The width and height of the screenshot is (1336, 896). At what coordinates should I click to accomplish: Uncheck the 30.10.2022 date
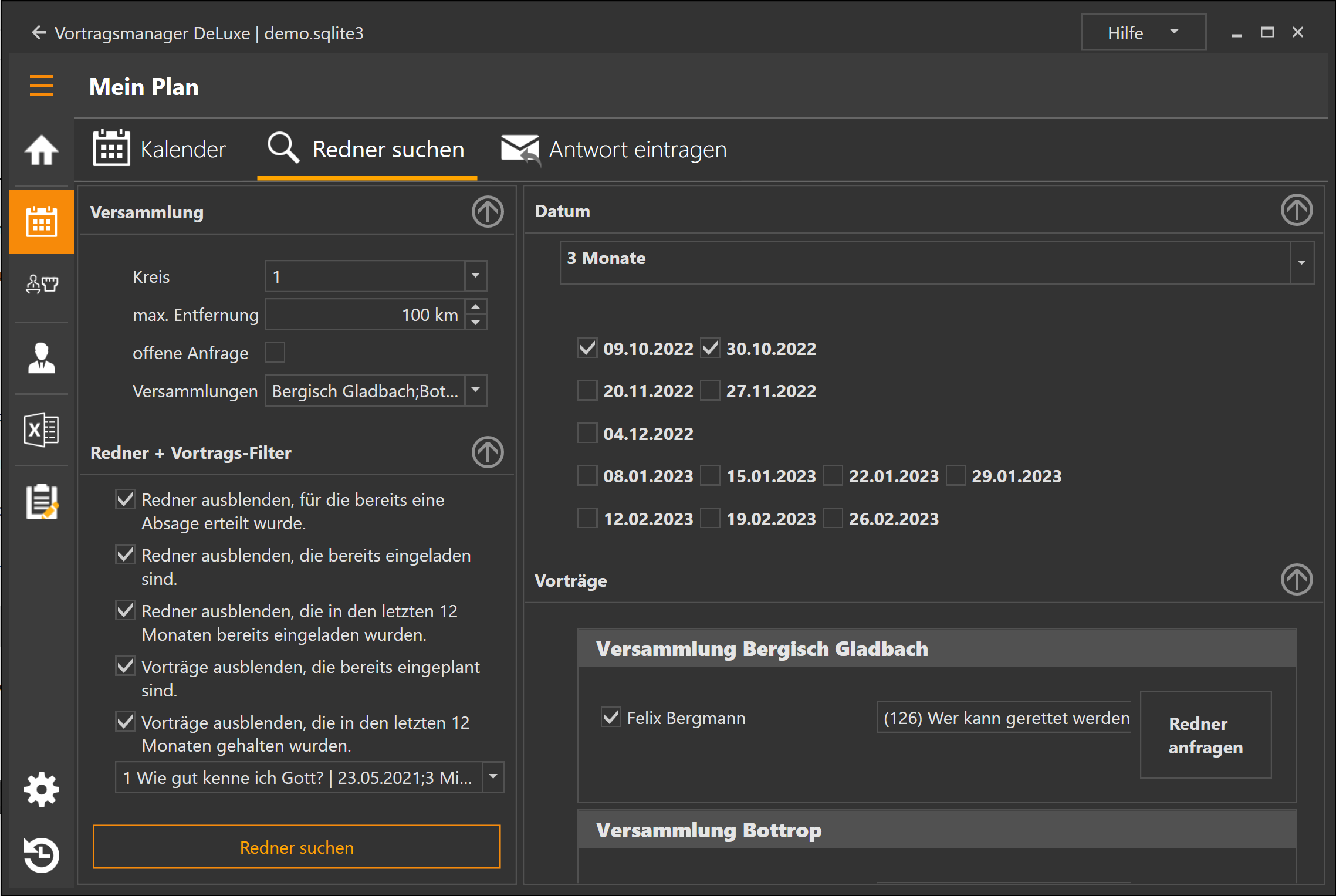pyautogui.click(x=710, y=348)
